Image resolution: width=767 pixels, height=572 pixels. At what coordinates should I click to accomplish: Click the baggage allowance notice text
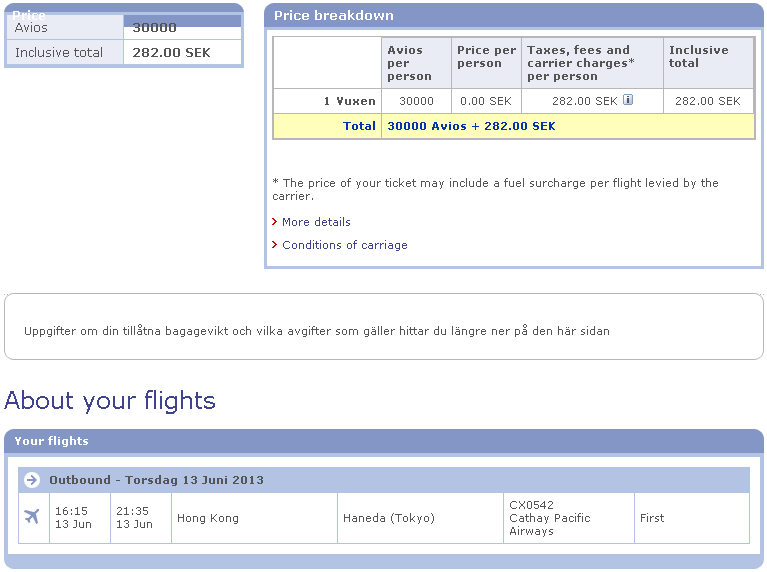[316, 331]
